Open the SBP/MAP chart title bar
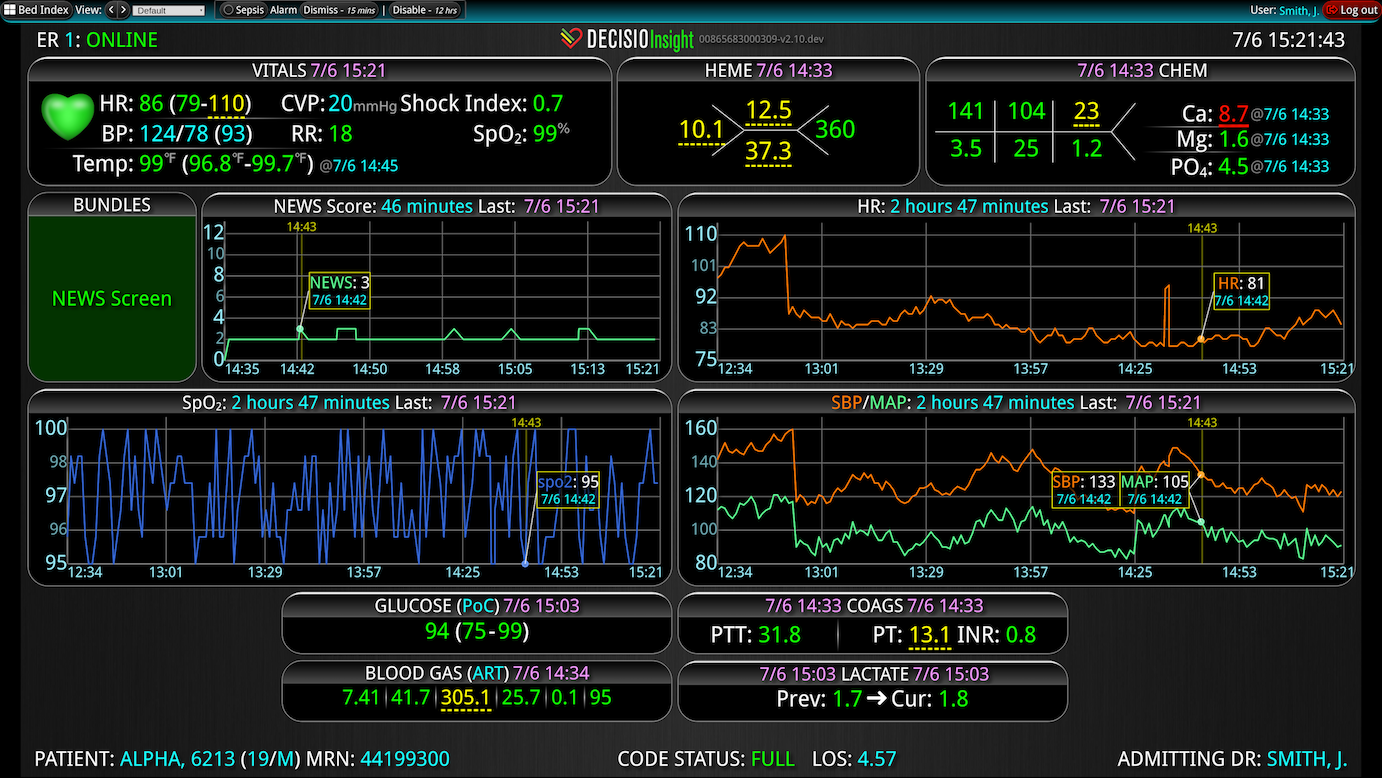 (1016, 402)
